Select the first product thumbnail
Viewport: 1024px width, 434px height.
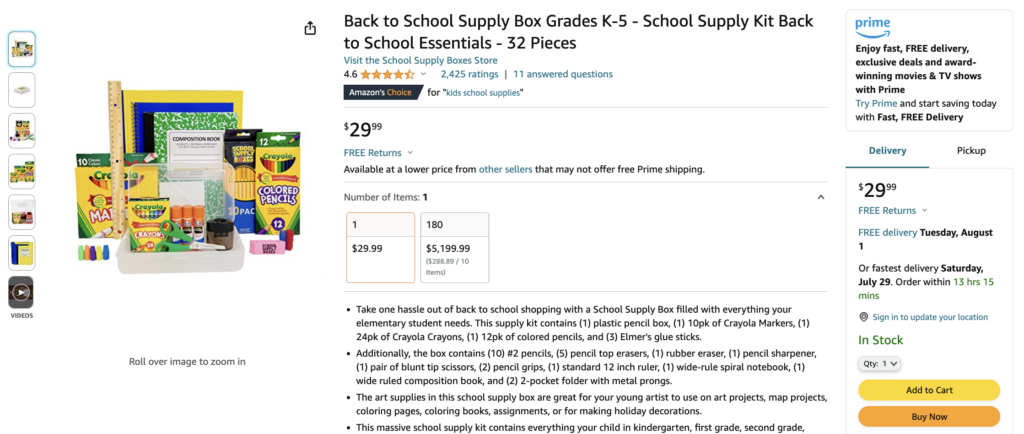pyautogui.click(x=22, y=49)
